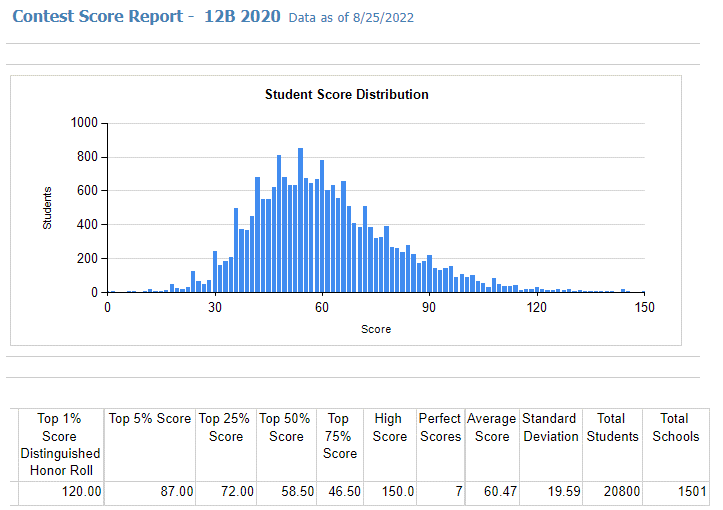This screenshot has height=510, width=723.
Task: Click the 'Students' y-axis label
Action: [47, 208]
